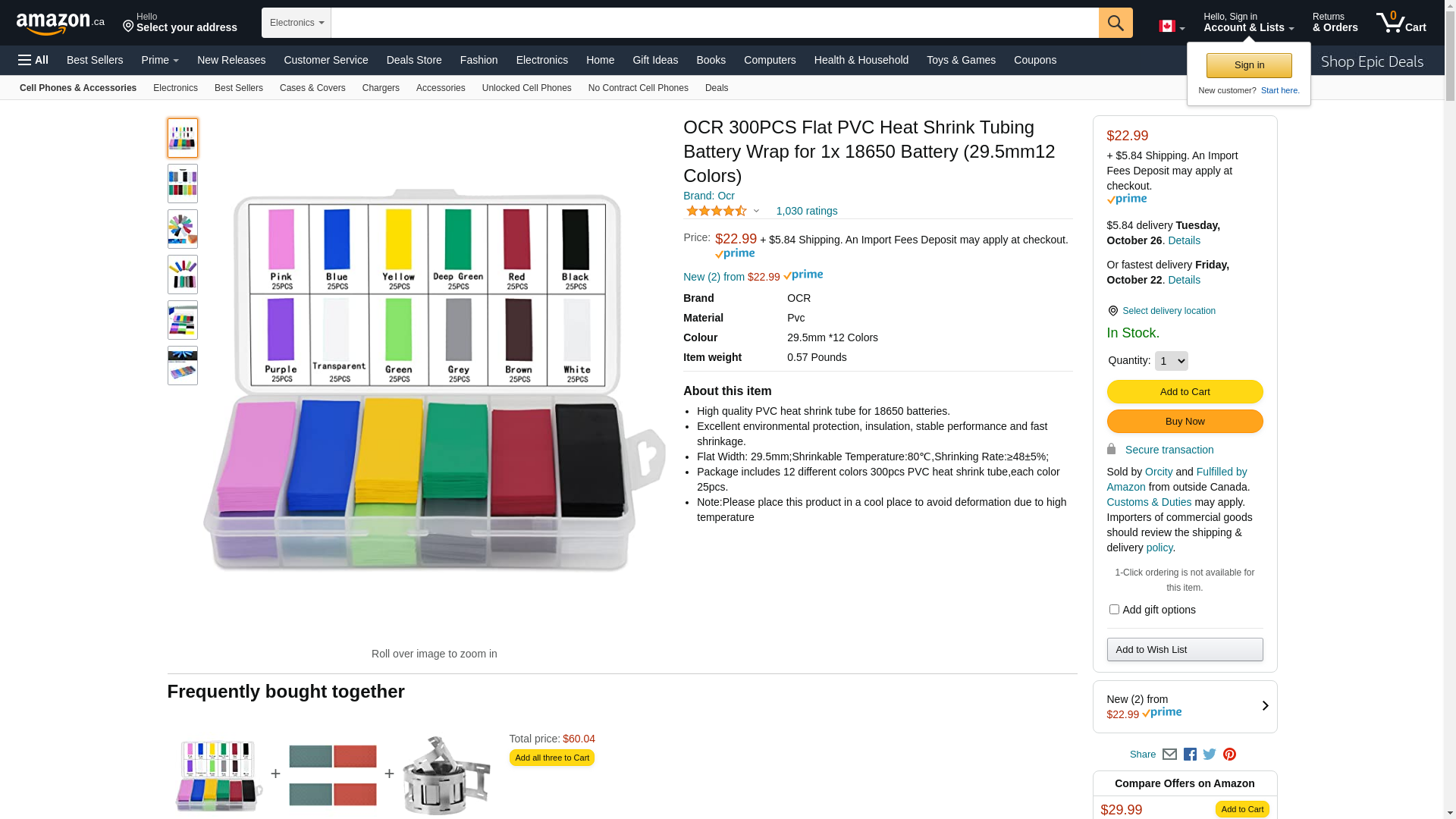Expand the star rating breakdown arrow

756,212
